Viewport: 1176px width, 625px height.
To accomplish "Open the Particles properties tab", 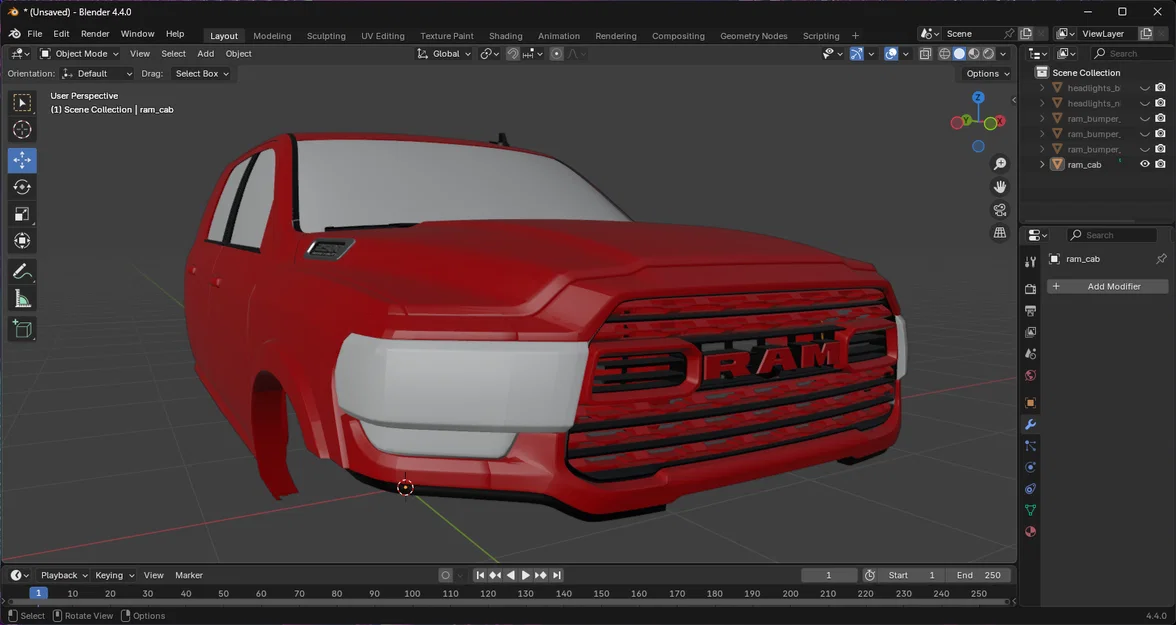I will tap(1030, 446).
